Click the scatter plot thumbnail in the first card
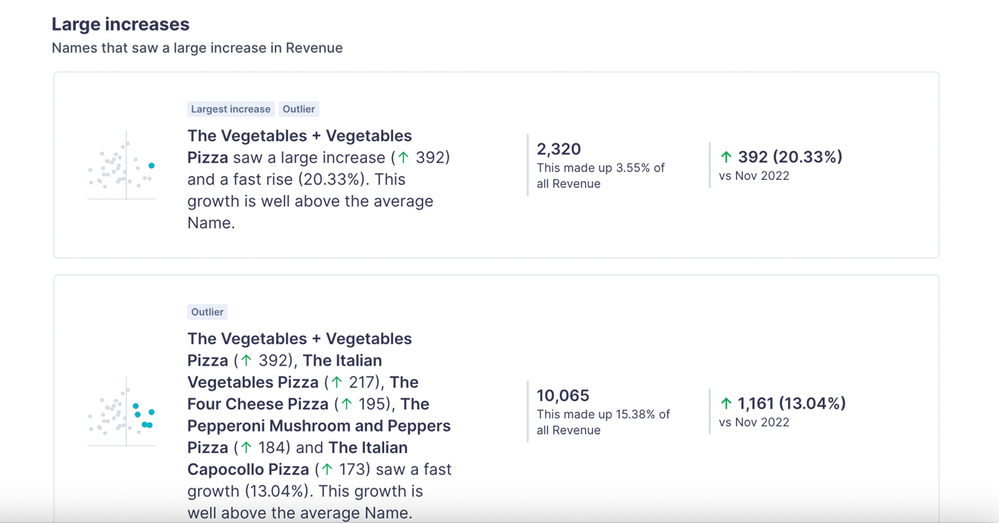 coord(121,166)
